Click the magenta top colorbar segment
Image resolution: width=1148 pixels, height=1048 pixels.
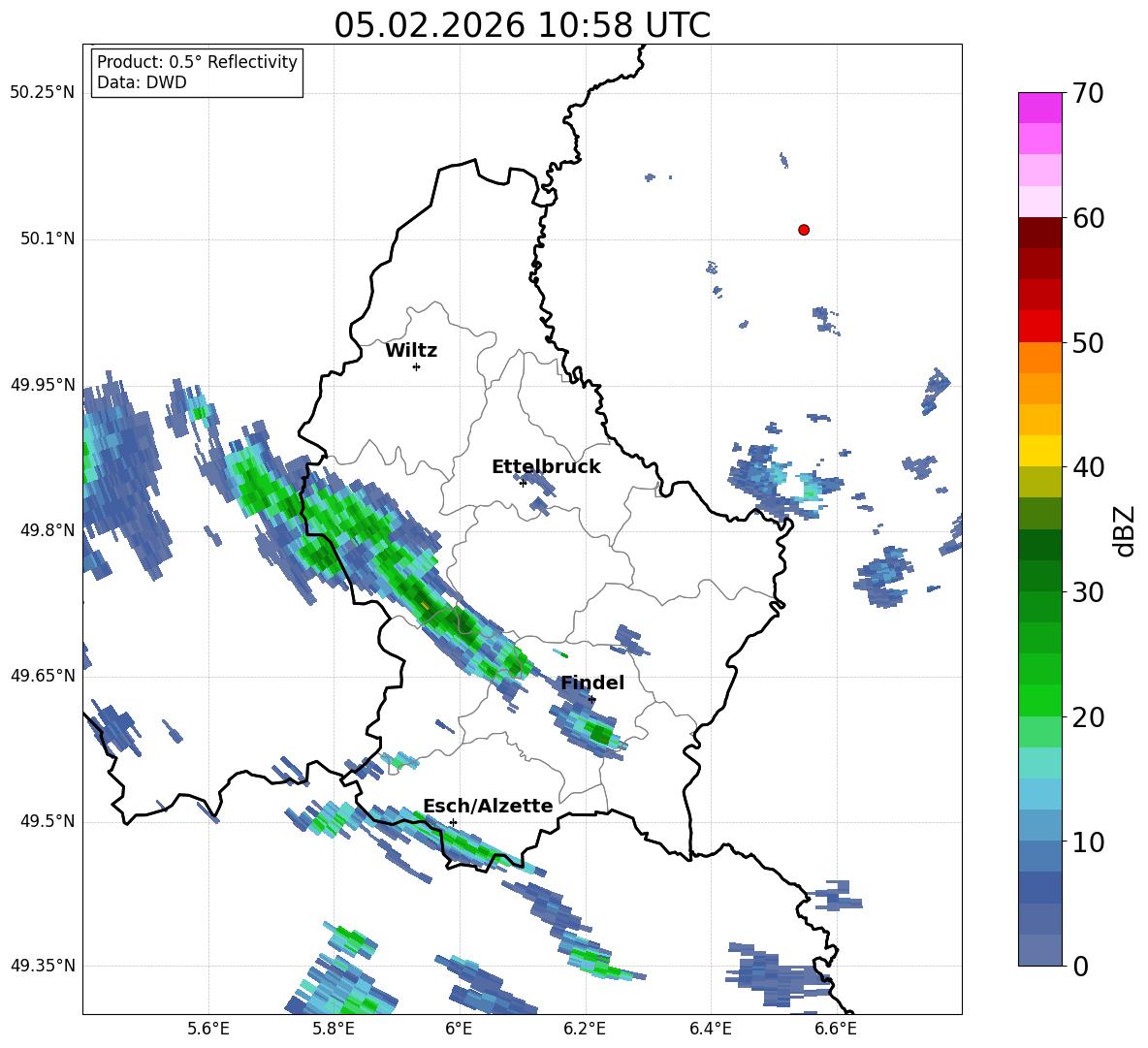[1039, 108]
